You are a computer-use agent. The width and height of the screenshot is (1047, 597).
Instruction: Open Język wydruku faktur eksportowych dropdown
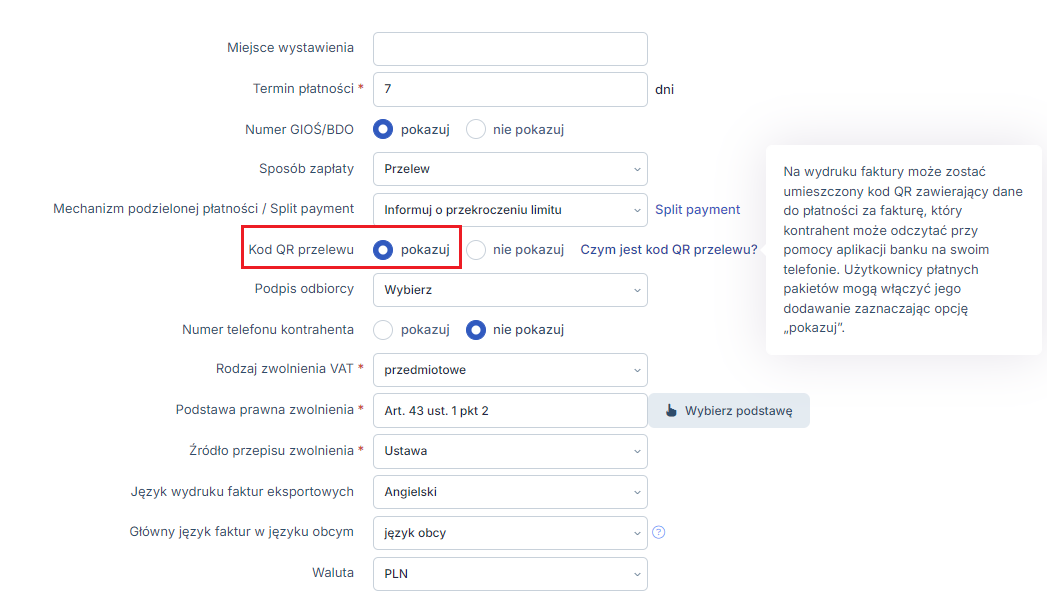[x=510, y=492]
